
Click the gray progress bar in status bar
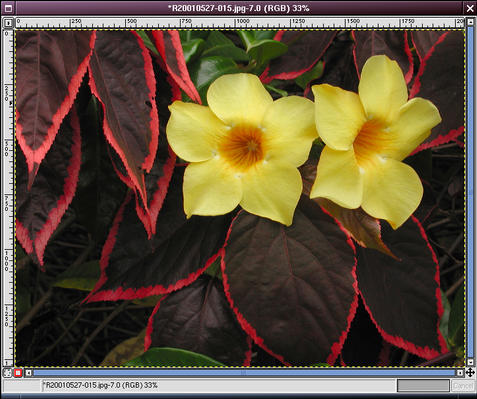pos(423,386)
